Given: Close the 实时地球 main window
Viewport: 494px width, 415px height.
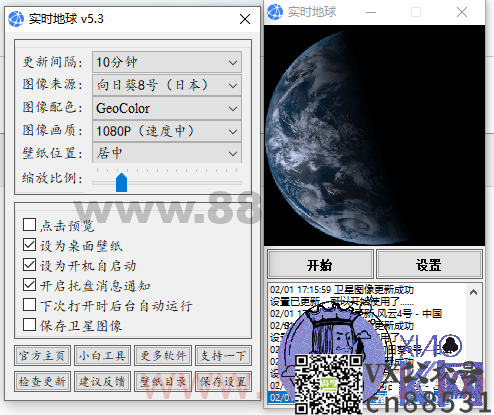Looking at the screenshot, I should click(462, 12).
